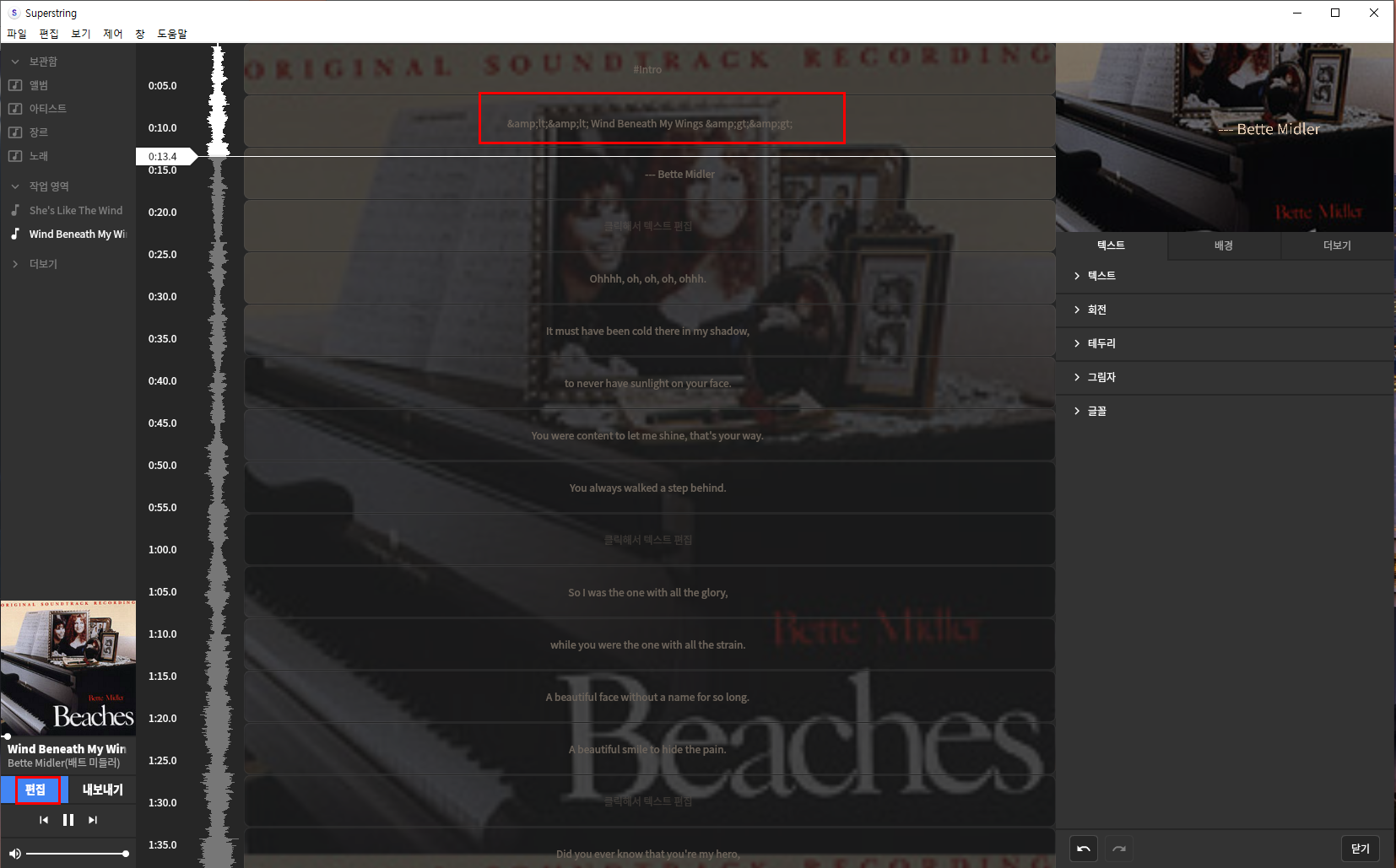This screenshot has width=1396, height=868.
Task: Select the 'Wind Beneath My Wings' title lyric row
Action: [x=649, y=121]
